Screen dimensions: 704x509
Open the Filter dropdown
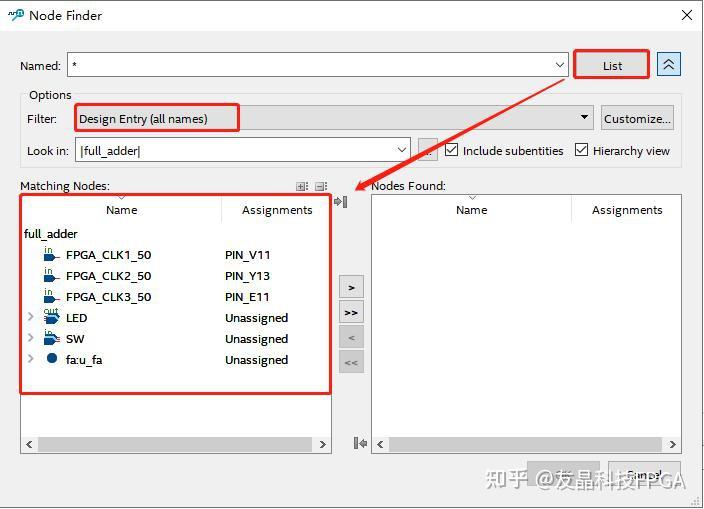pos(334,118)
